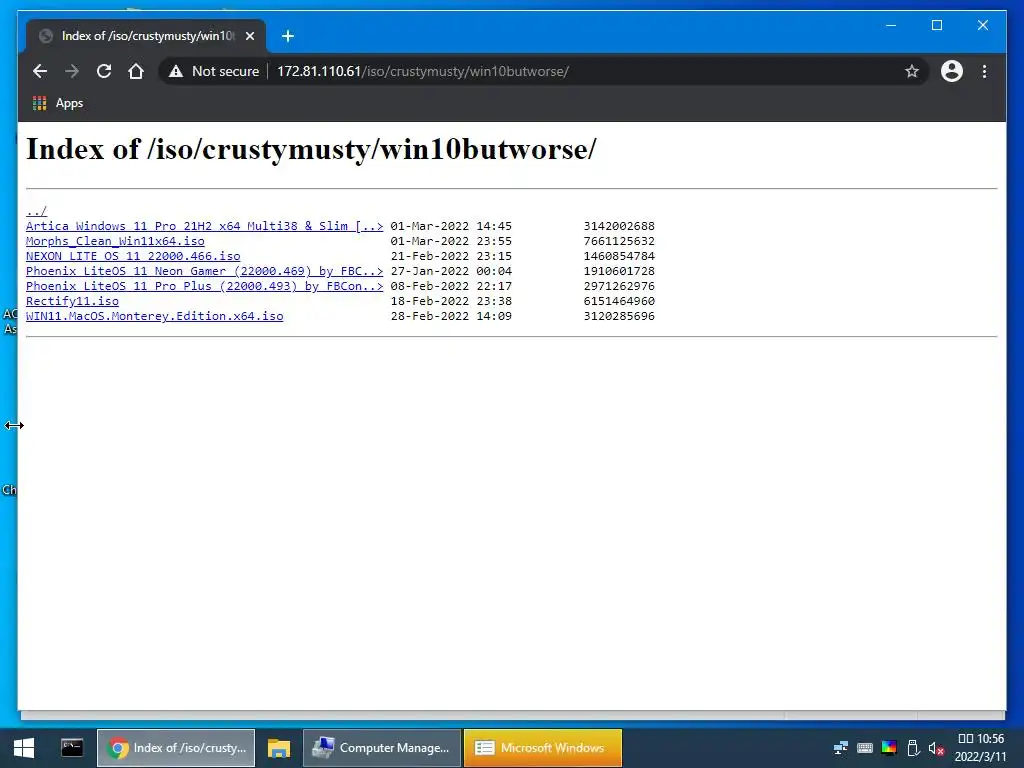The image size is (1024, 768).
Task: Click the forward navigation arrow
Action: pyautogui.click(x=72, y=71)
